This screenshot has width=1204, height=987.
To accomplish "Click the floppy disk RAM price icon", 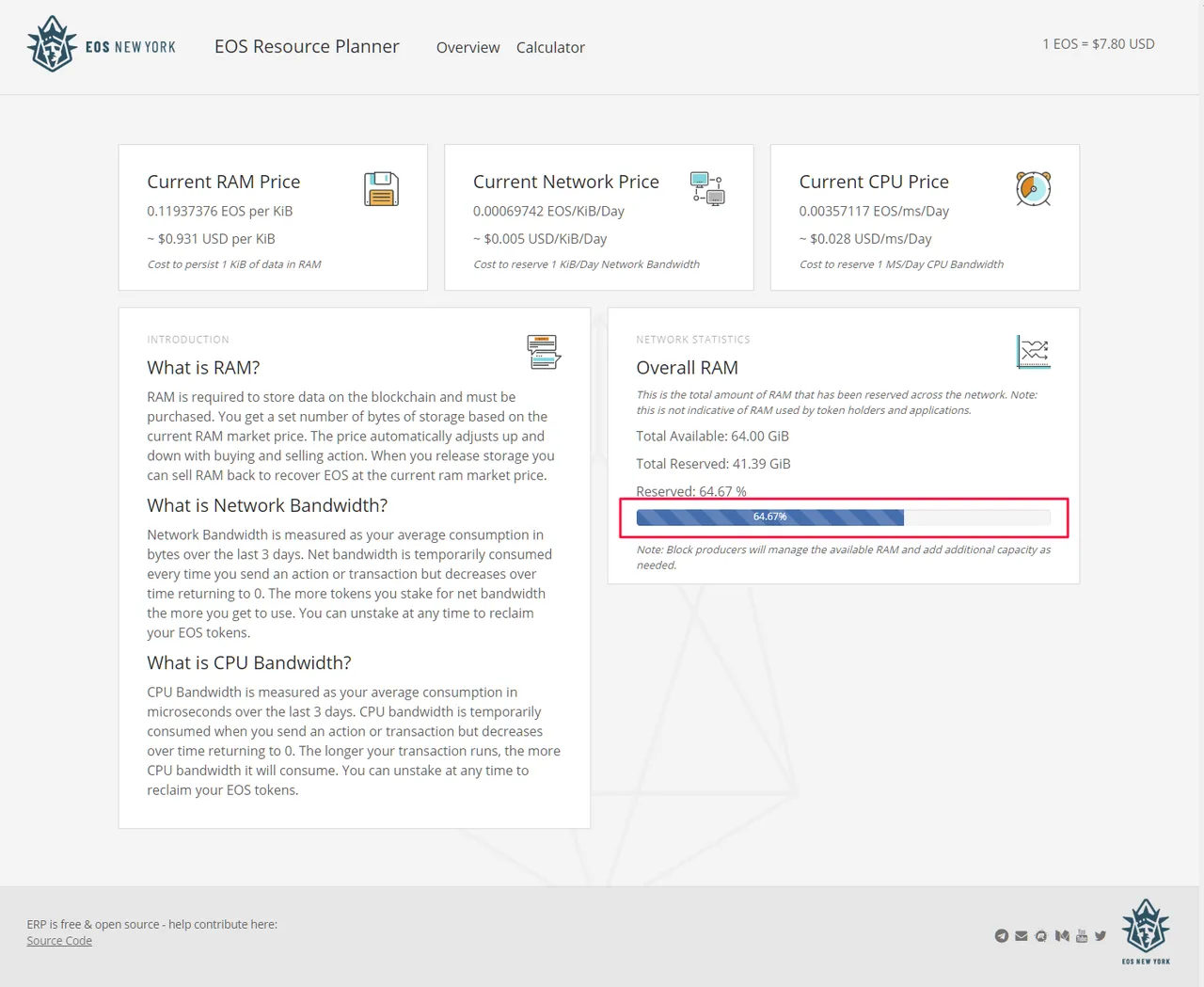I will (381, 189).
